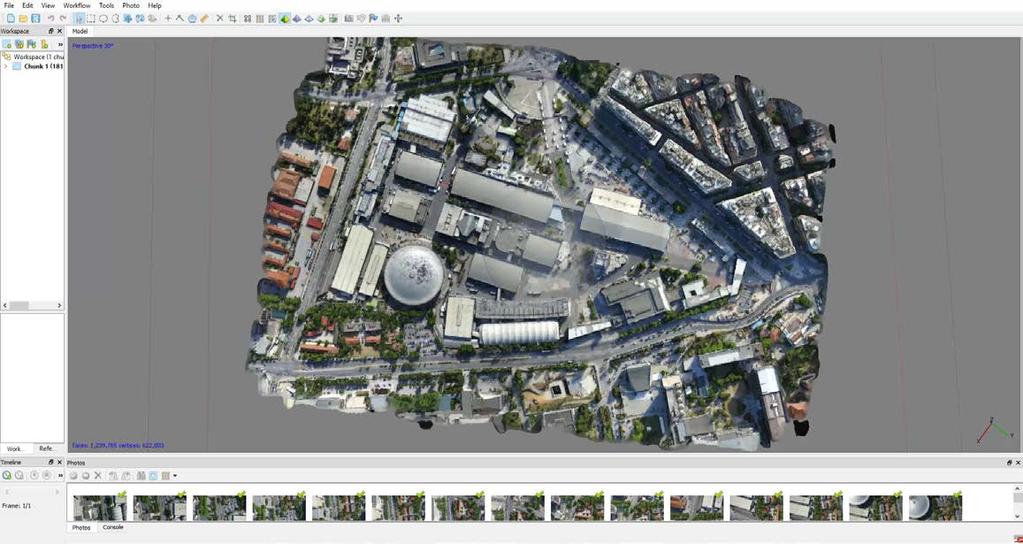Click Workspace horizontal scrollbar right arrow
Screen dimensions: 1023x544
pos(59,305)
